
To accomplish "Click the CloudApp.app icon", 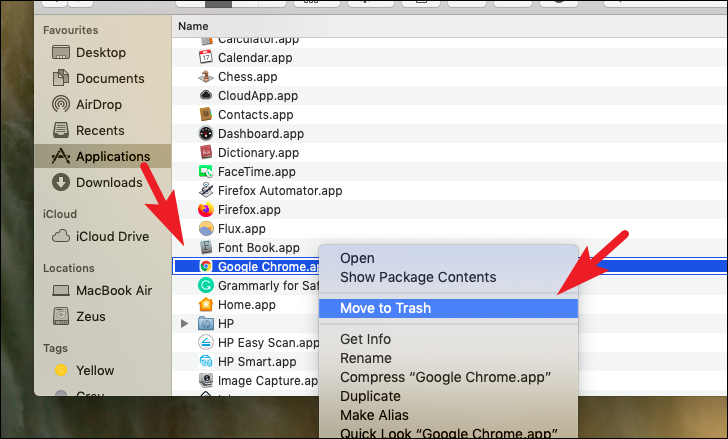I will click(x=206, y=96).
